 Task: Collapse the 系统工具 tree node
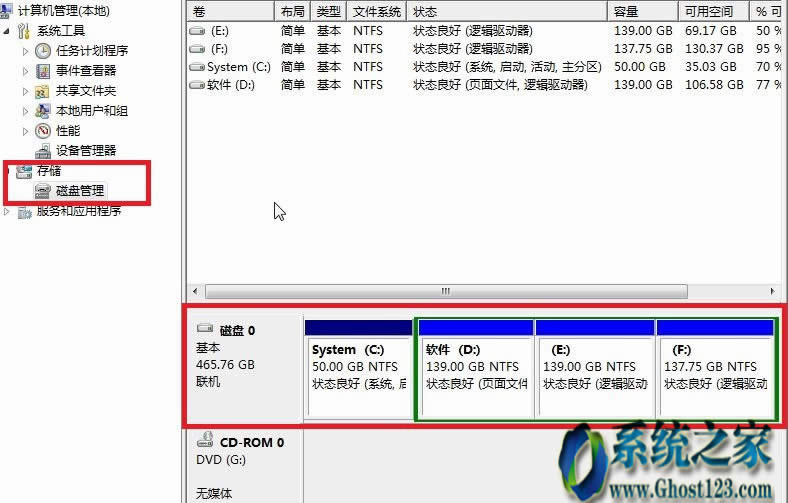pos(7,31)
